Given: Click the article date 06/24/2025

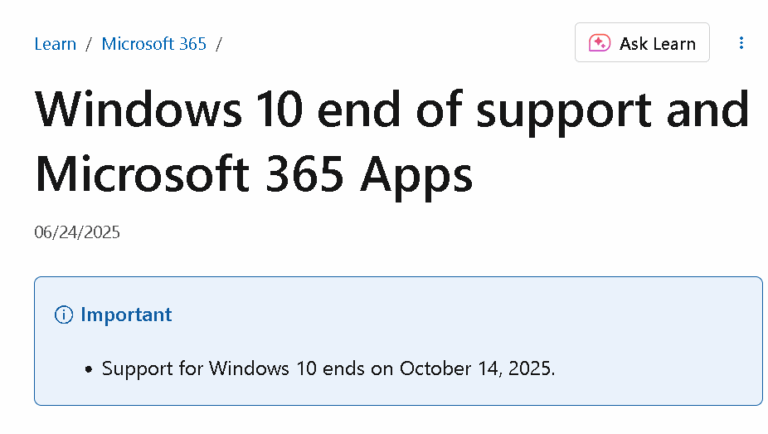Looking at the screenshot, I should click(77, 233).
